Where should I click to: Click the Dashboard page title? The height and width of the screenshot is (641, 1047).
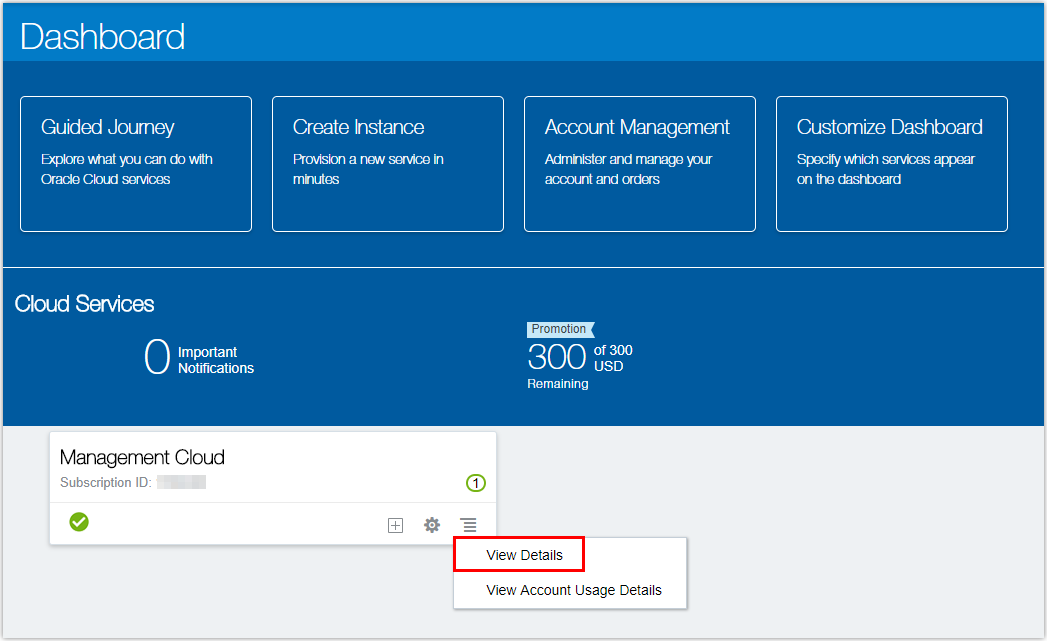[x=102, y=37]
